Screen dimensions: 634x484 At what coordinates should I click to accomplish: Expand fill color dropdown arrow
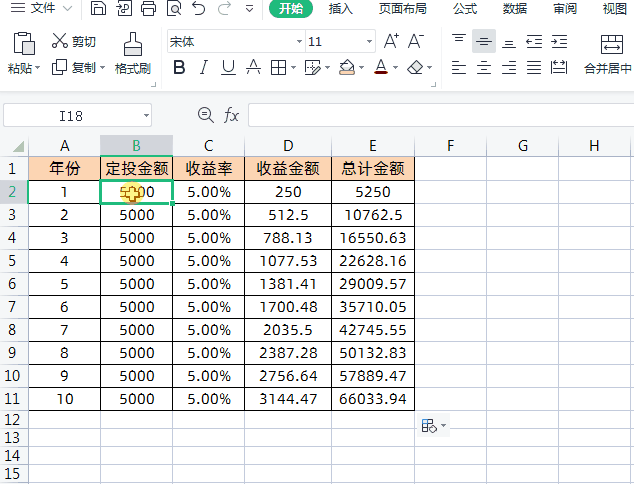361,68
